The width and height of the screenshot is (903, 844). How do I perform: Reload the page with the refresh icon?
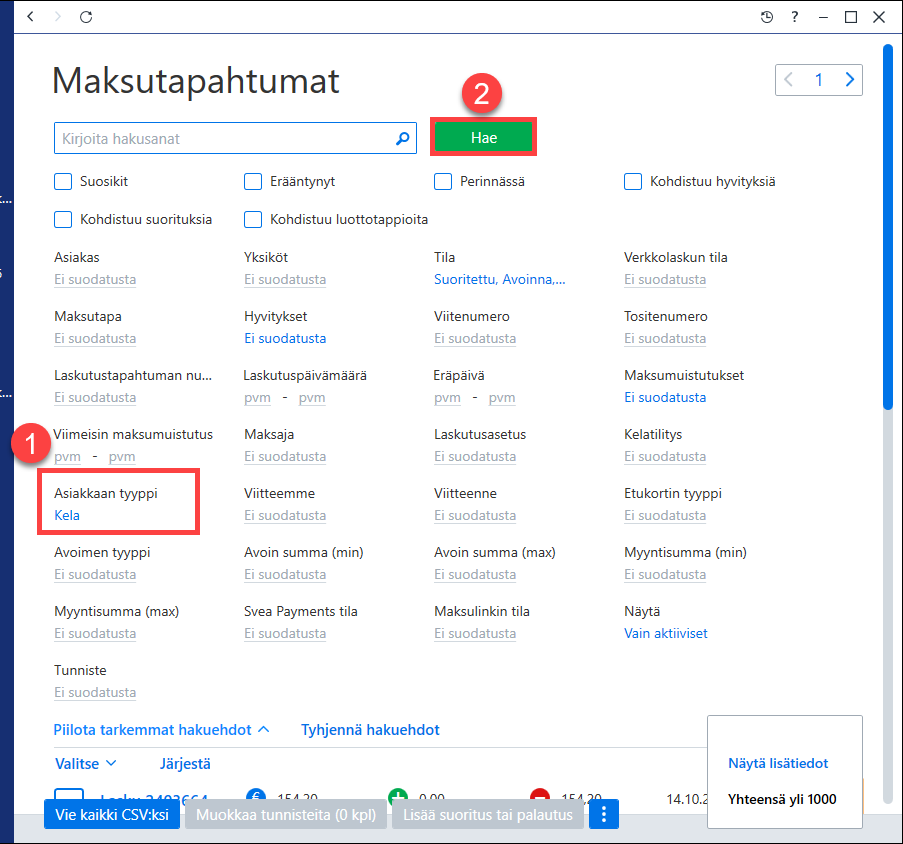click(86, 17)
